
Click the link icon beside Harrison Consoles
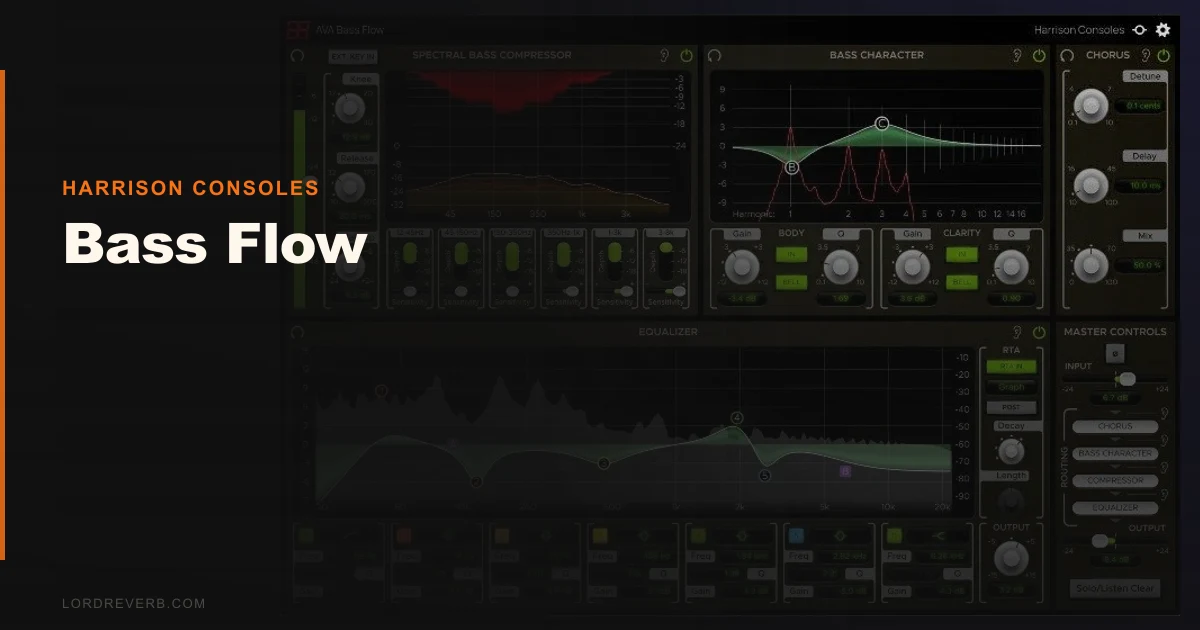point(1140,30)
